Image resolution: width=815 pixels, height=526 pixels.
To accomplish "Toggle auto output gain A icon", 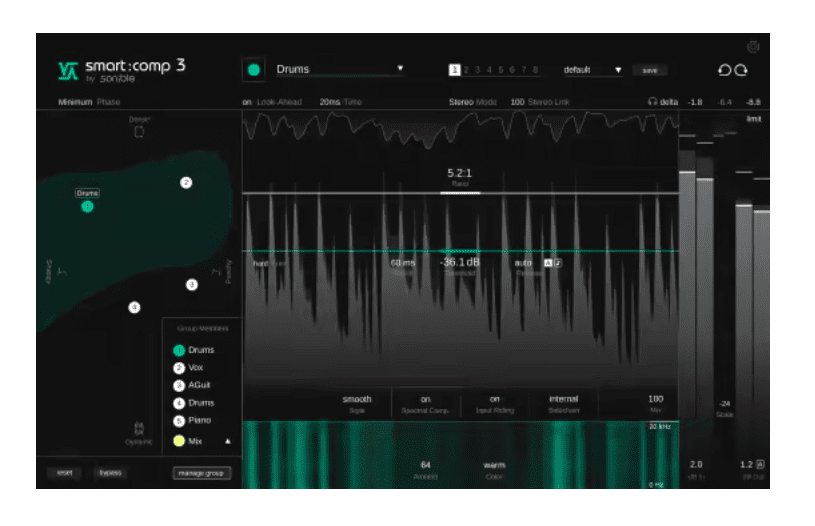I will coord(760,464).
